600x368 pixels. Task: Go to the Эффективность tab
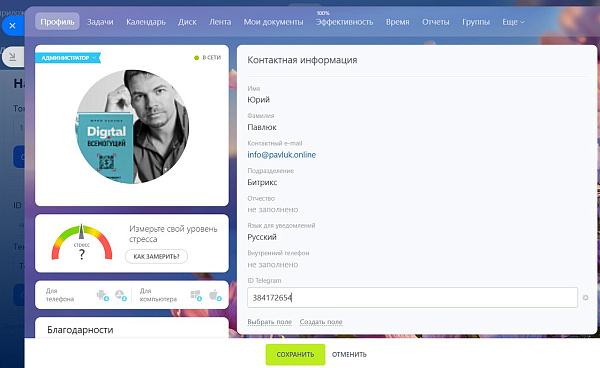(x=344, y=22)
